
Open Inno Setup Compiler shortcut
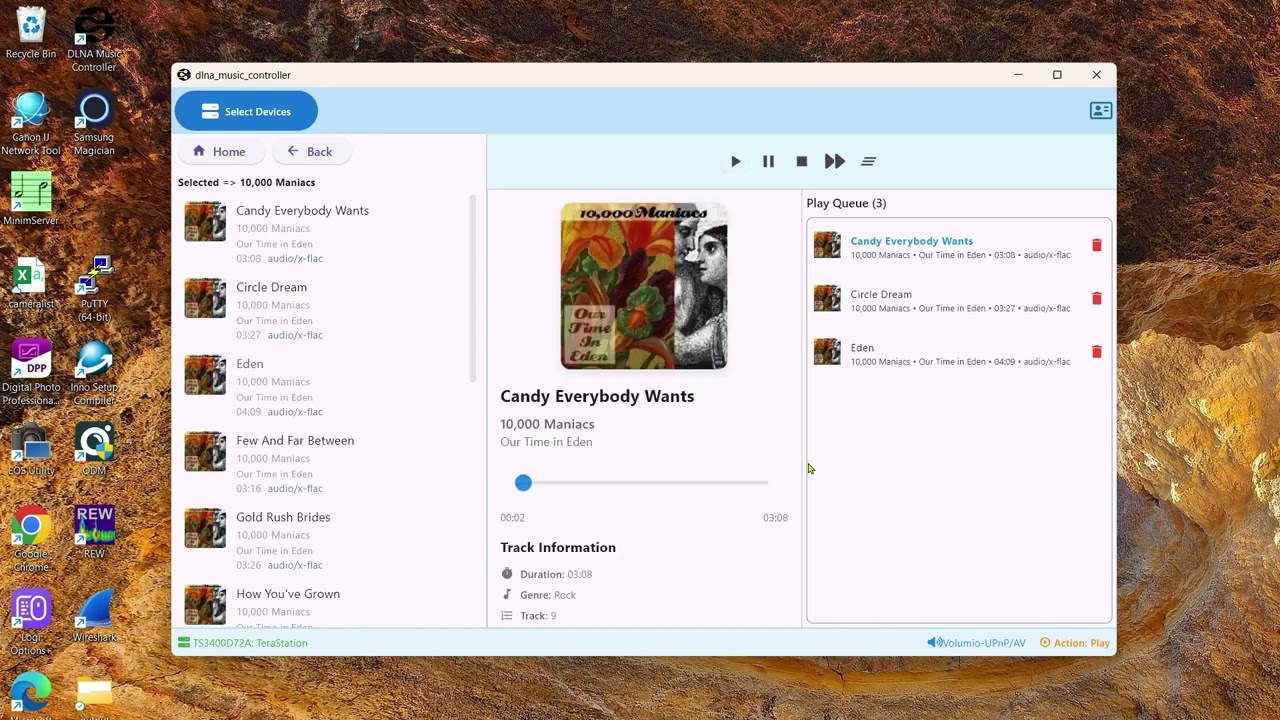pos(94,374)
